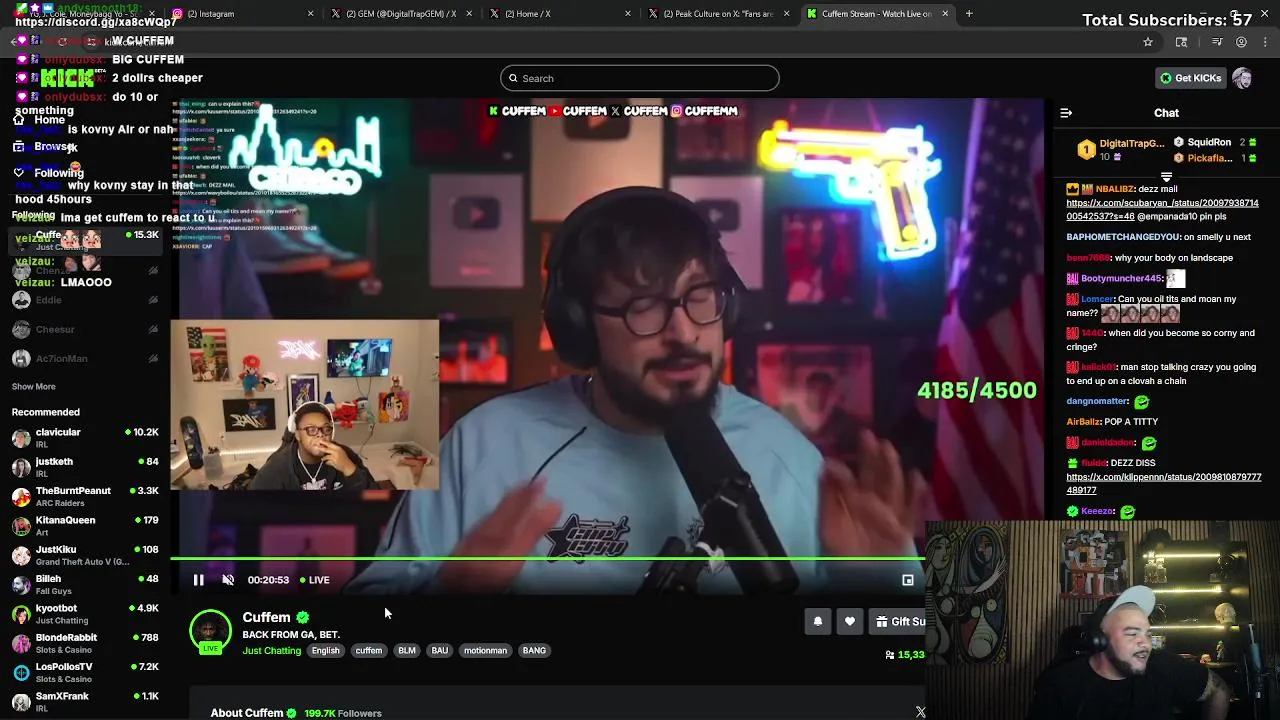Open Ac7ionMan offline followed channel
The width and height of the screenshot is (1280, 720).
tap(85, 358)
